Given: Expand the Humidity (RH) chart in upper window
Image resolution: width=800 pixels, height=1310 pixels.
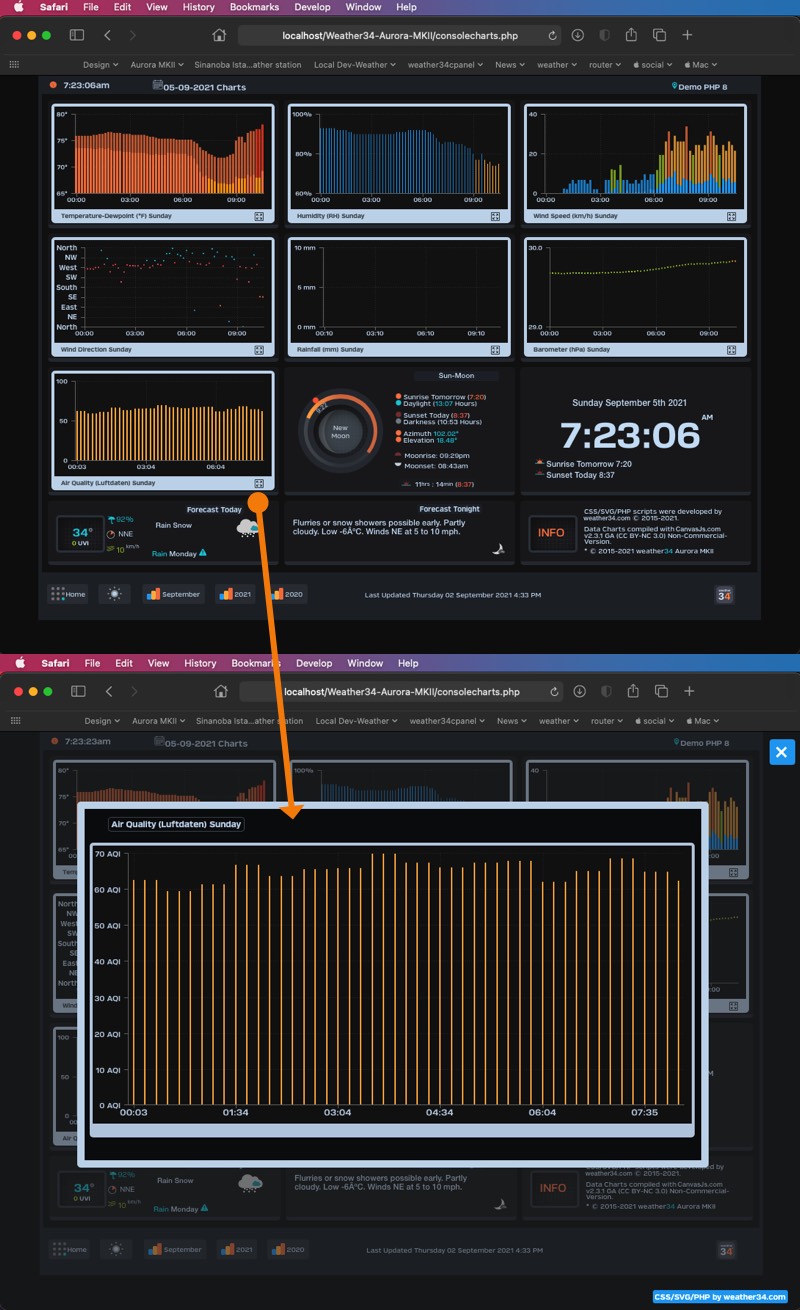Looking at the screenshot, I should tap(495, 216).
